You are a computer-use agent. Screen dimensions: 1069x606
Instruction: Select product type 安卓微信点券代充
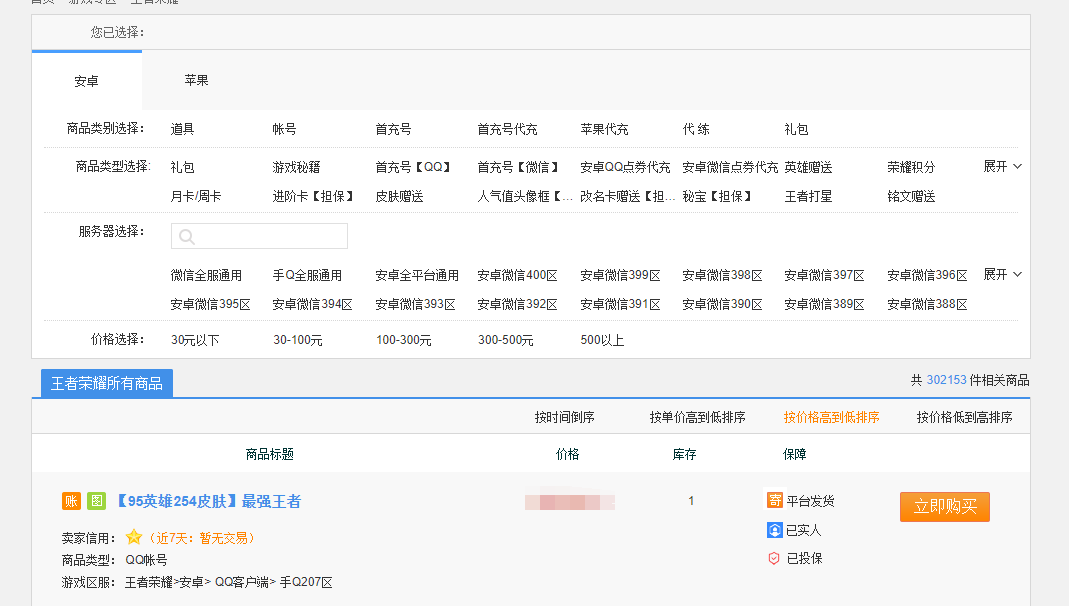pos(730,167)
